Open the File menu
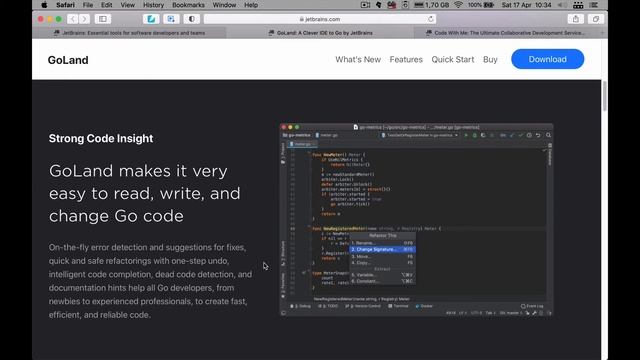Screen dimensions: 640x360 (88, 5)
